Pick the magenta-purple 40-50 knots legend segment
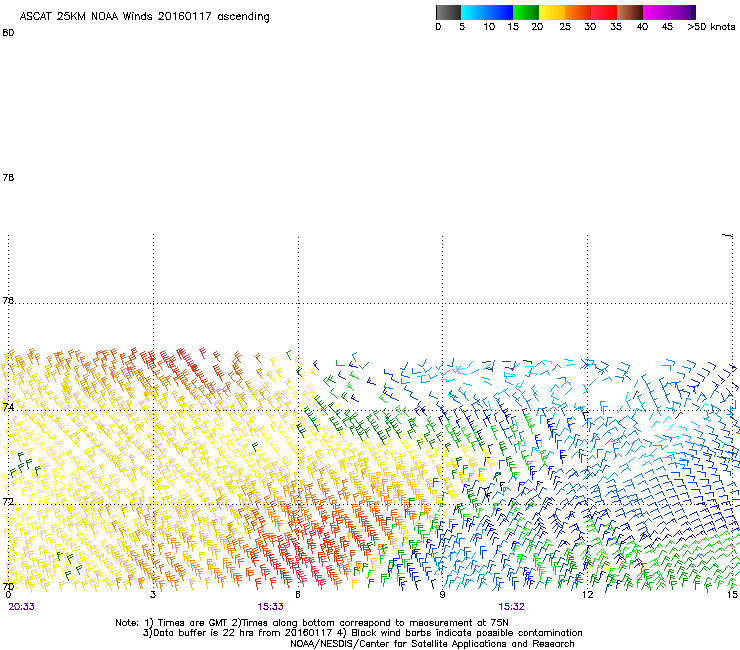 [669, 12]
